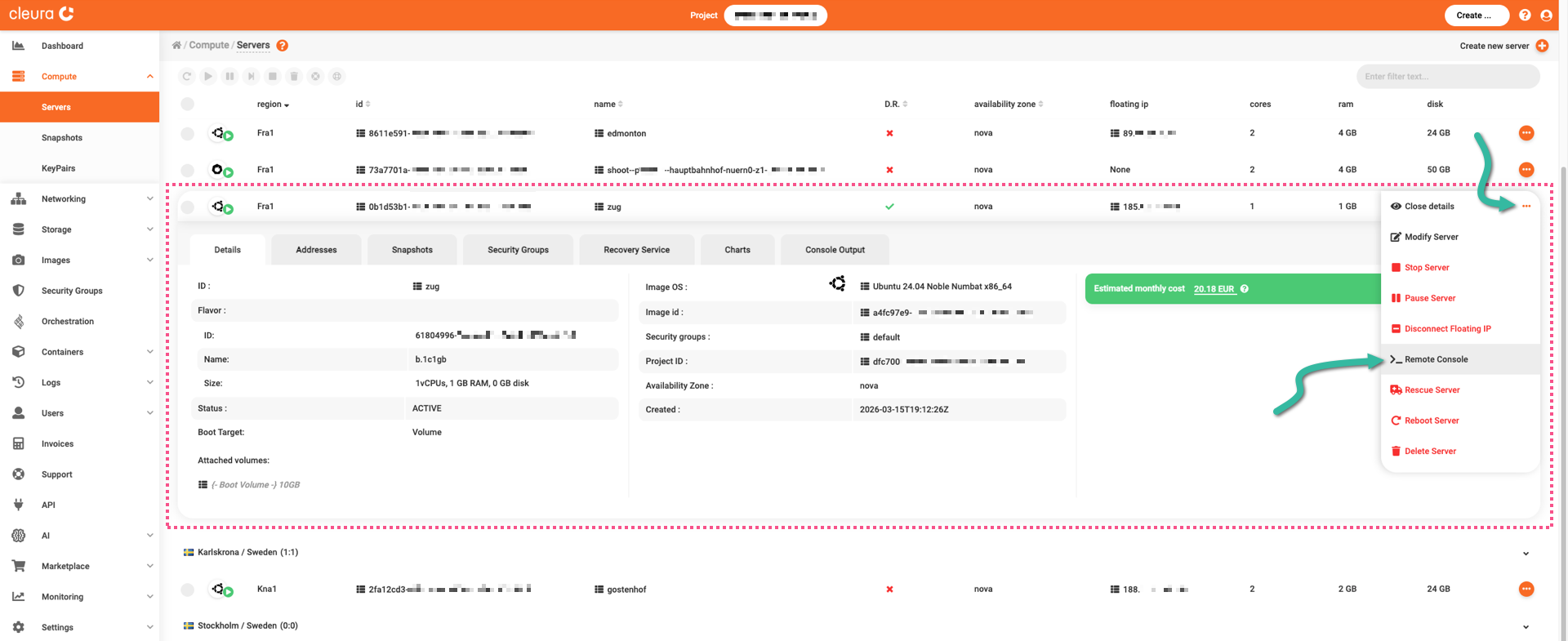
Task: Choose Rescue Server from the server menu
Action: point(1460,390)
